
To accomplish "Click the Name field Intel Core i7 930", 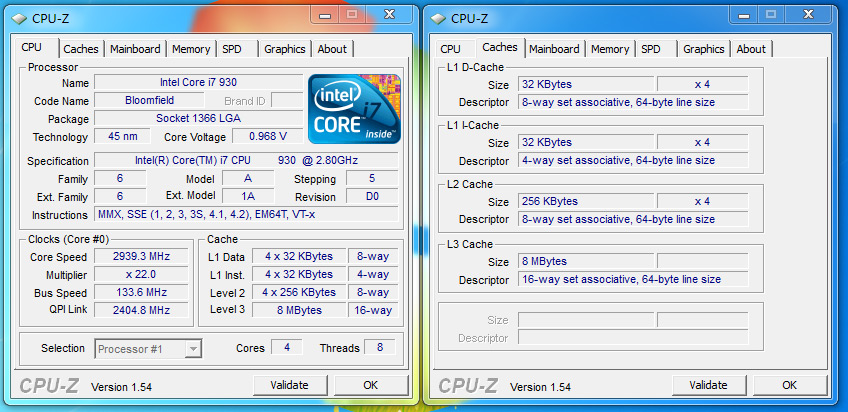I will pyautogui.click(x=198, y=82).
